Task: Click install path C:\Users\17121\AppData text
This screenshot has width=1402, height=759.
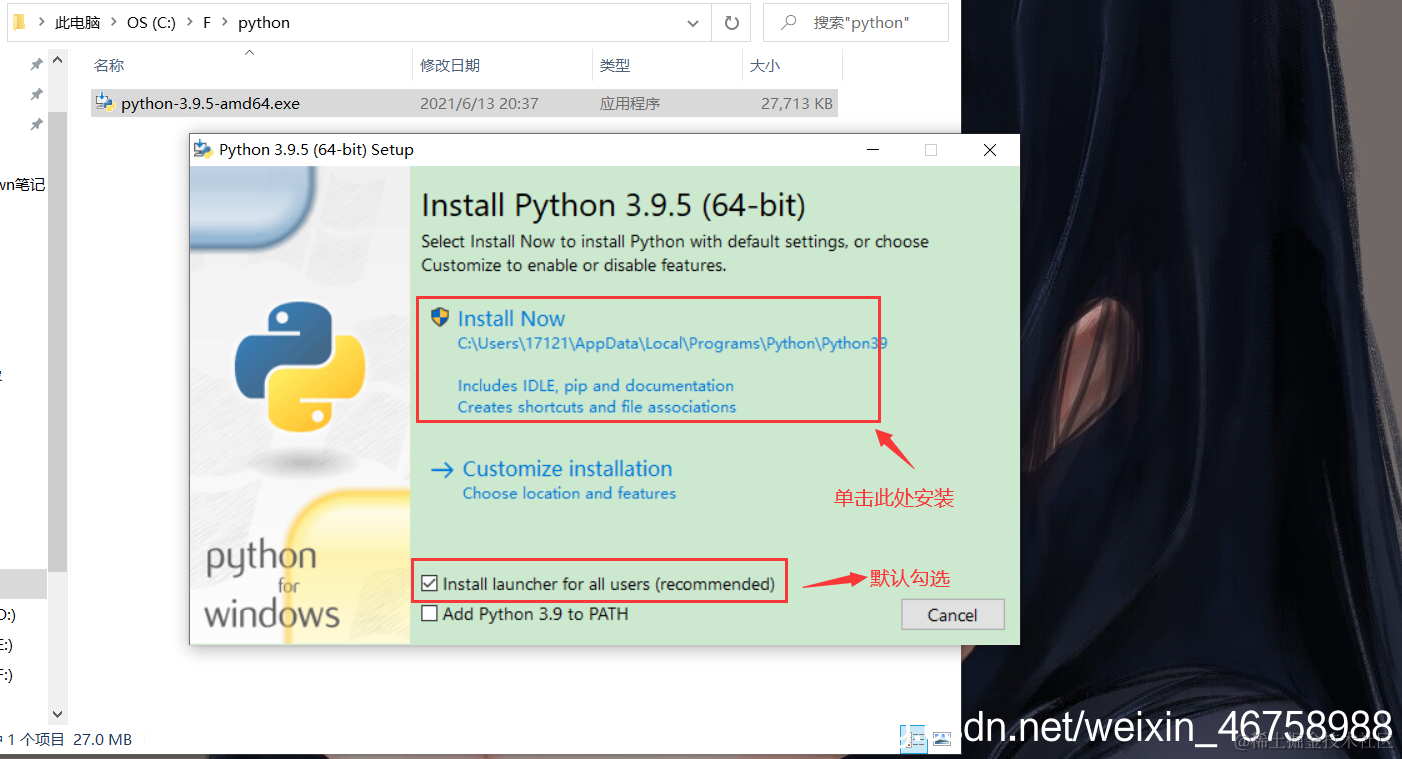Action: coord(672,343)
